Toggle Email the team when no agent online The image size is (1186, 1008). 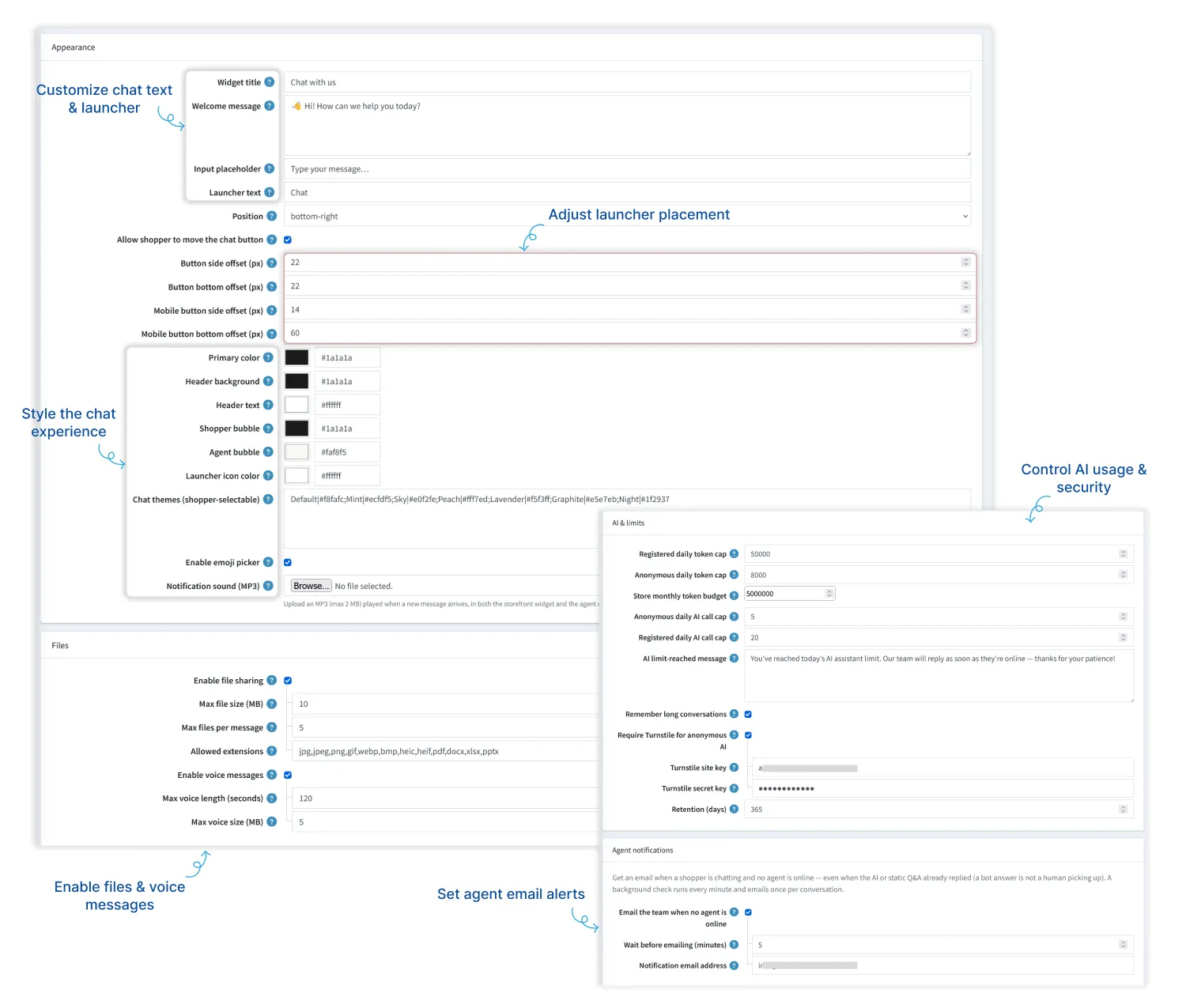[x=748, y=912]
